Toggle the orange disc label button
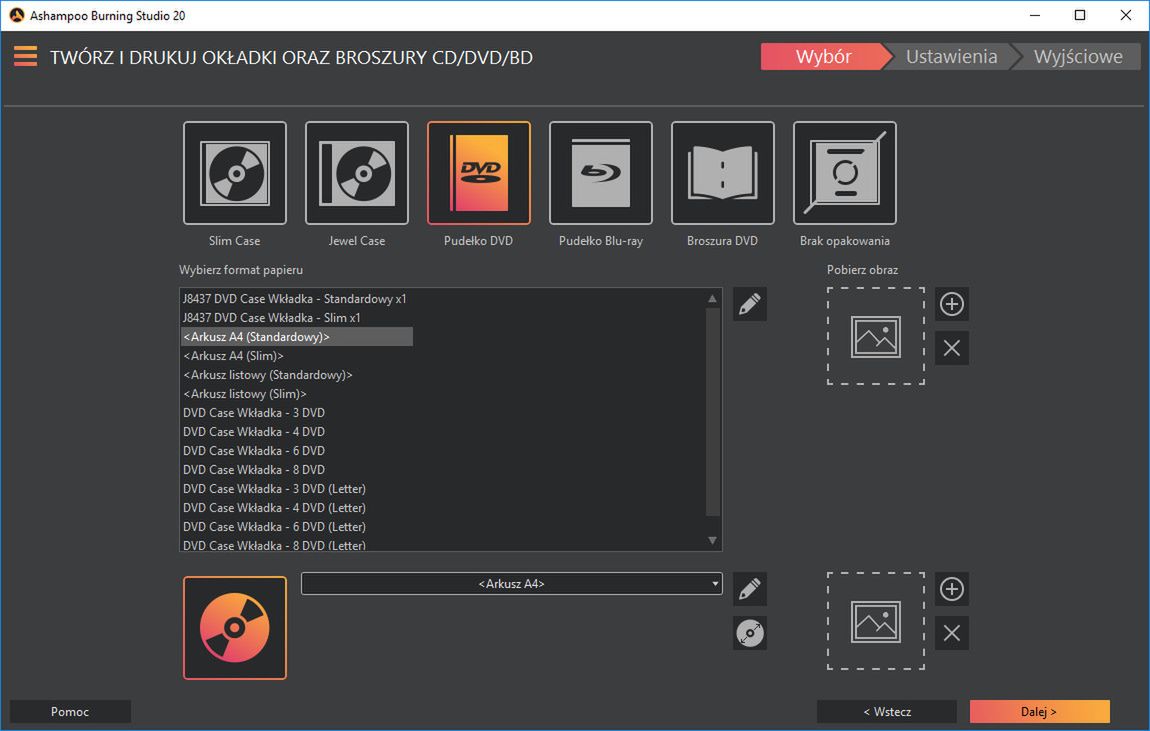The width and height of the screenshot is (1150, 731). [x=235, y=628]
